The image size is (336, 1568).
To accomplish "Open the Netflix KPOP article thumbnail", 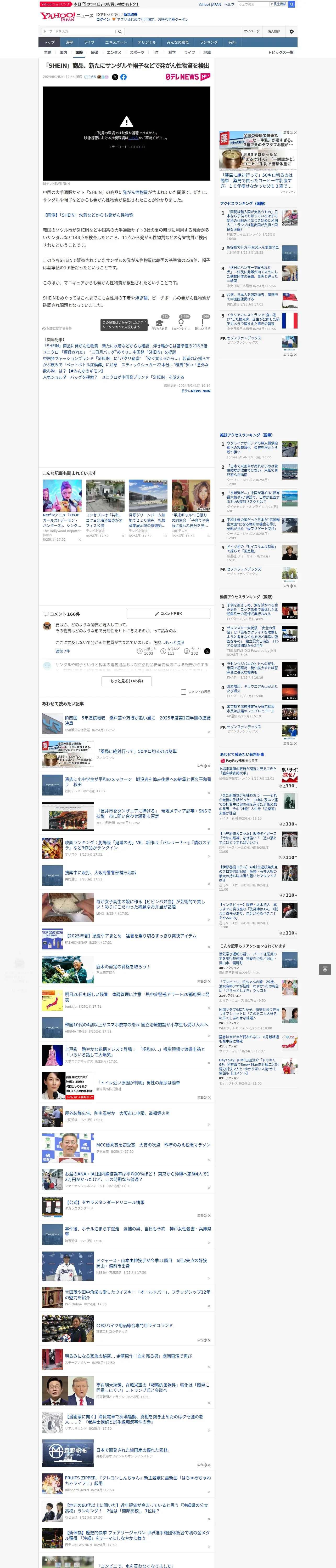I will tap(62, 495).
